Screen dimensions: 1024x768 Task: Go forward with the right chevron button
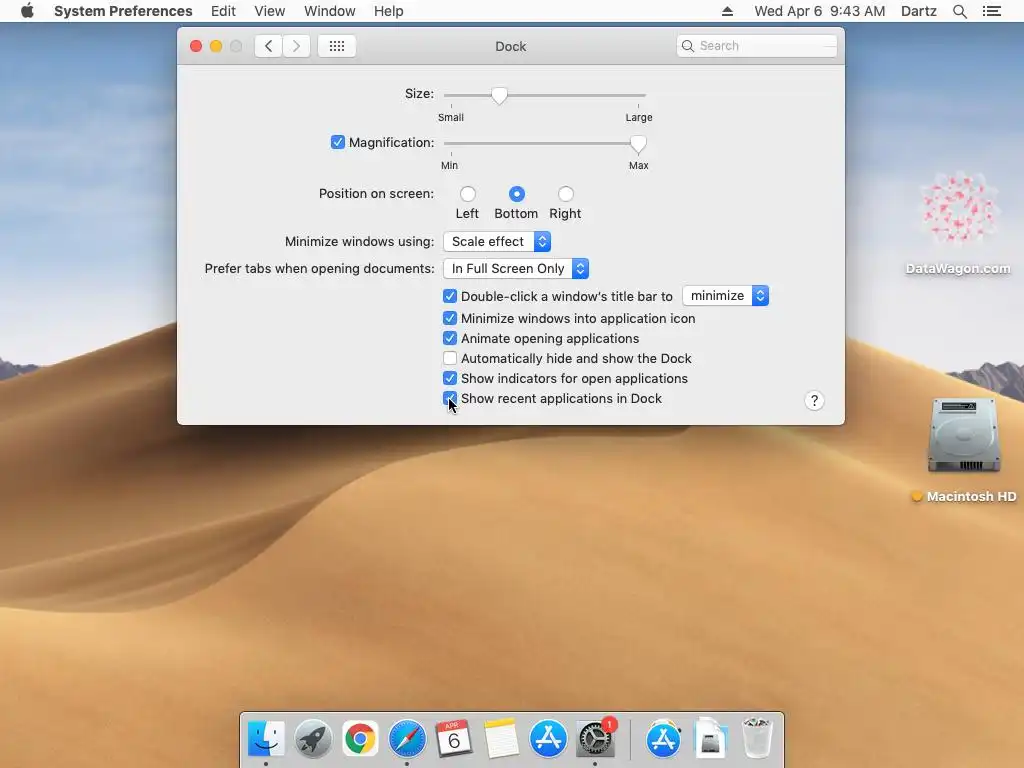click(x=296, y=46)
